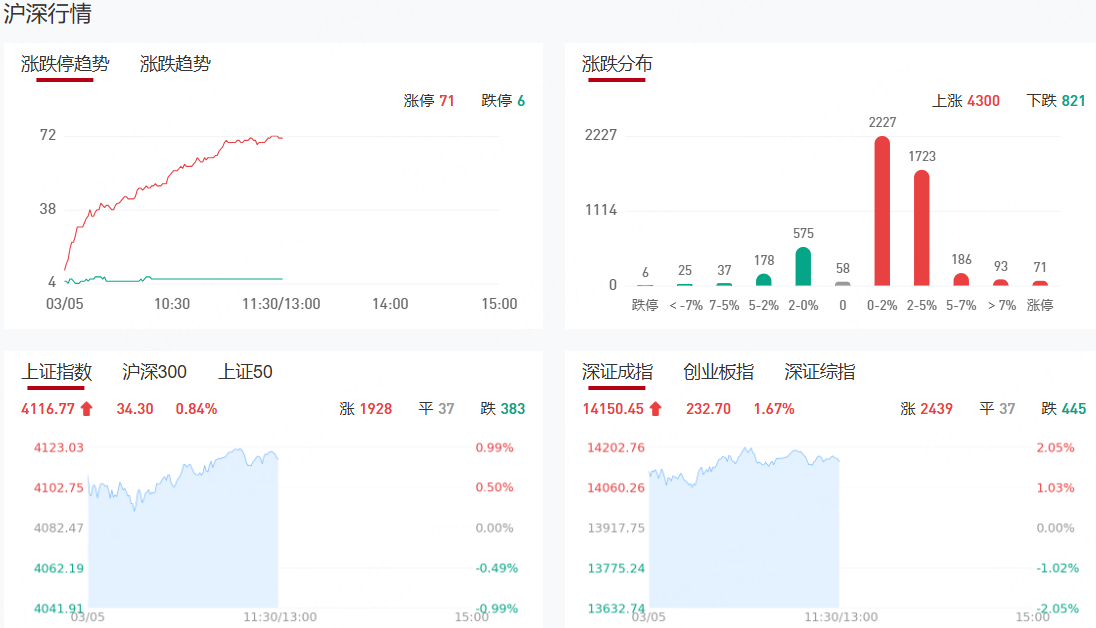Switch to the 涨跌停趋势 tab
1096x628 pixels.
pyautogui.click(x=65, y=64)
